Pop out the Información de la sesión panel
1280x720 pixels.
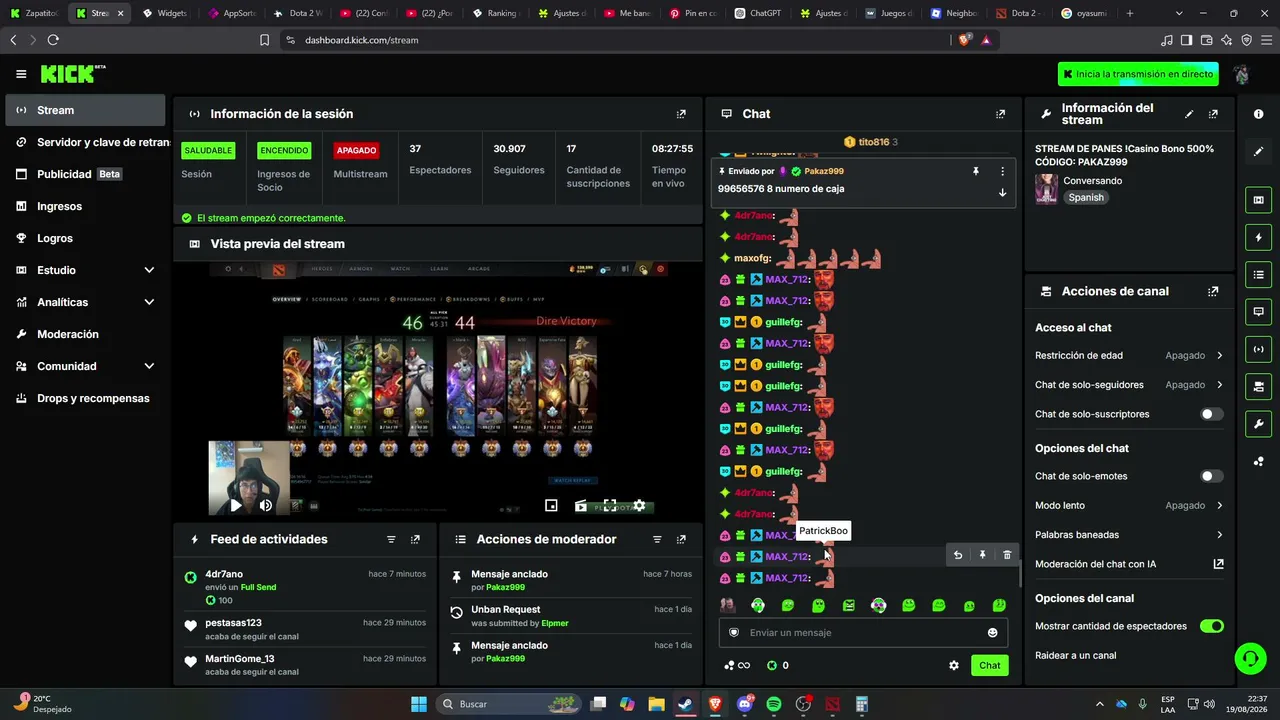[681, 114]
